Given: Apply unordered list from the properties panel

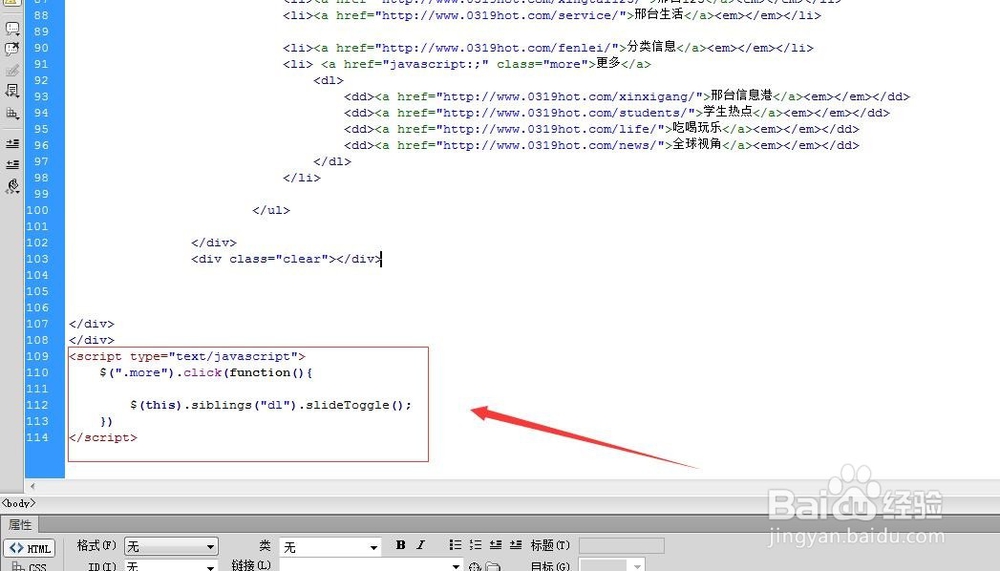Looking at the screenshot, I should click(455, 545).
